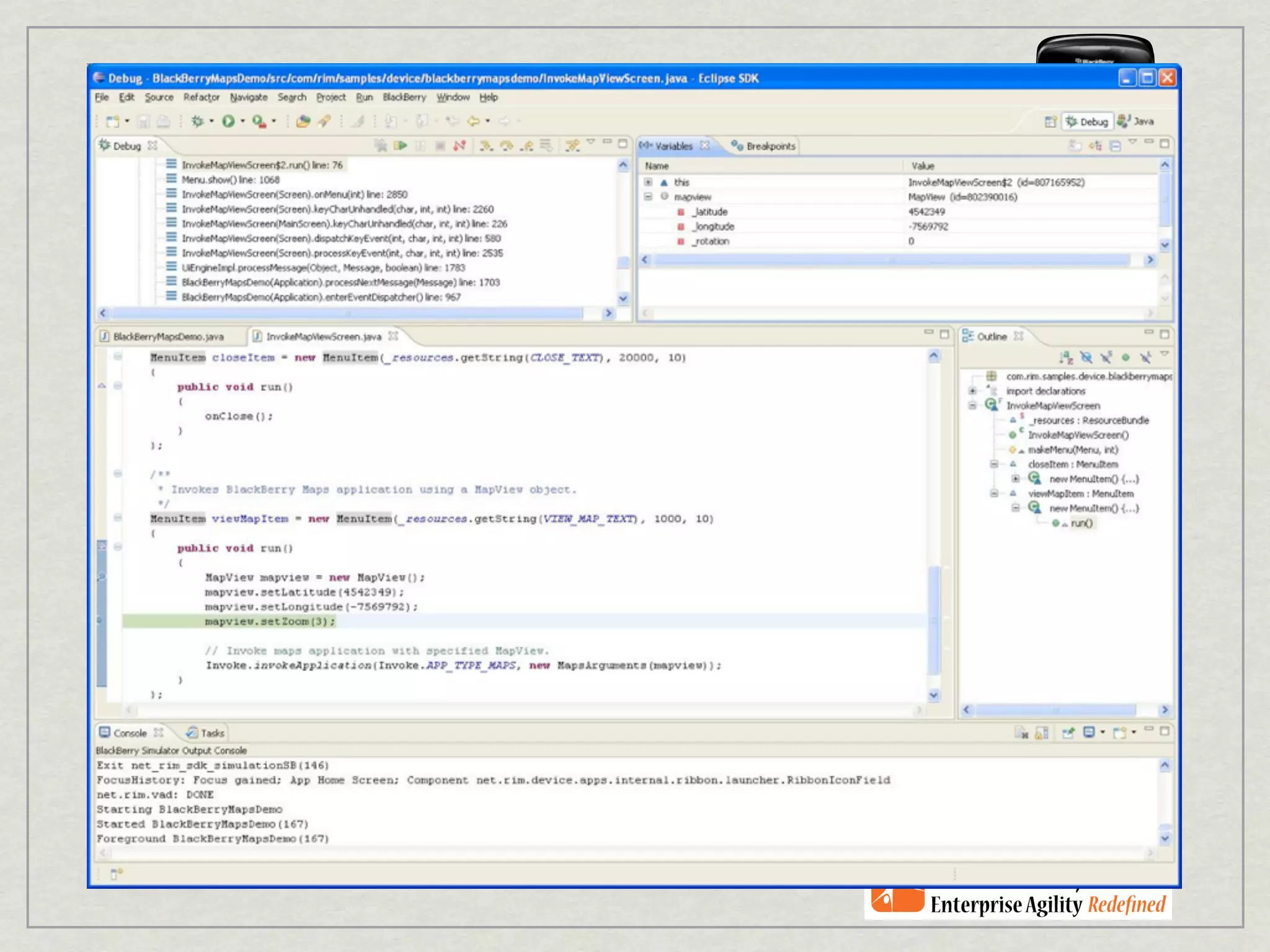Expand the 'this' variable node
The height and width of the screenshot is (952, 1270).
coord(648,182)
